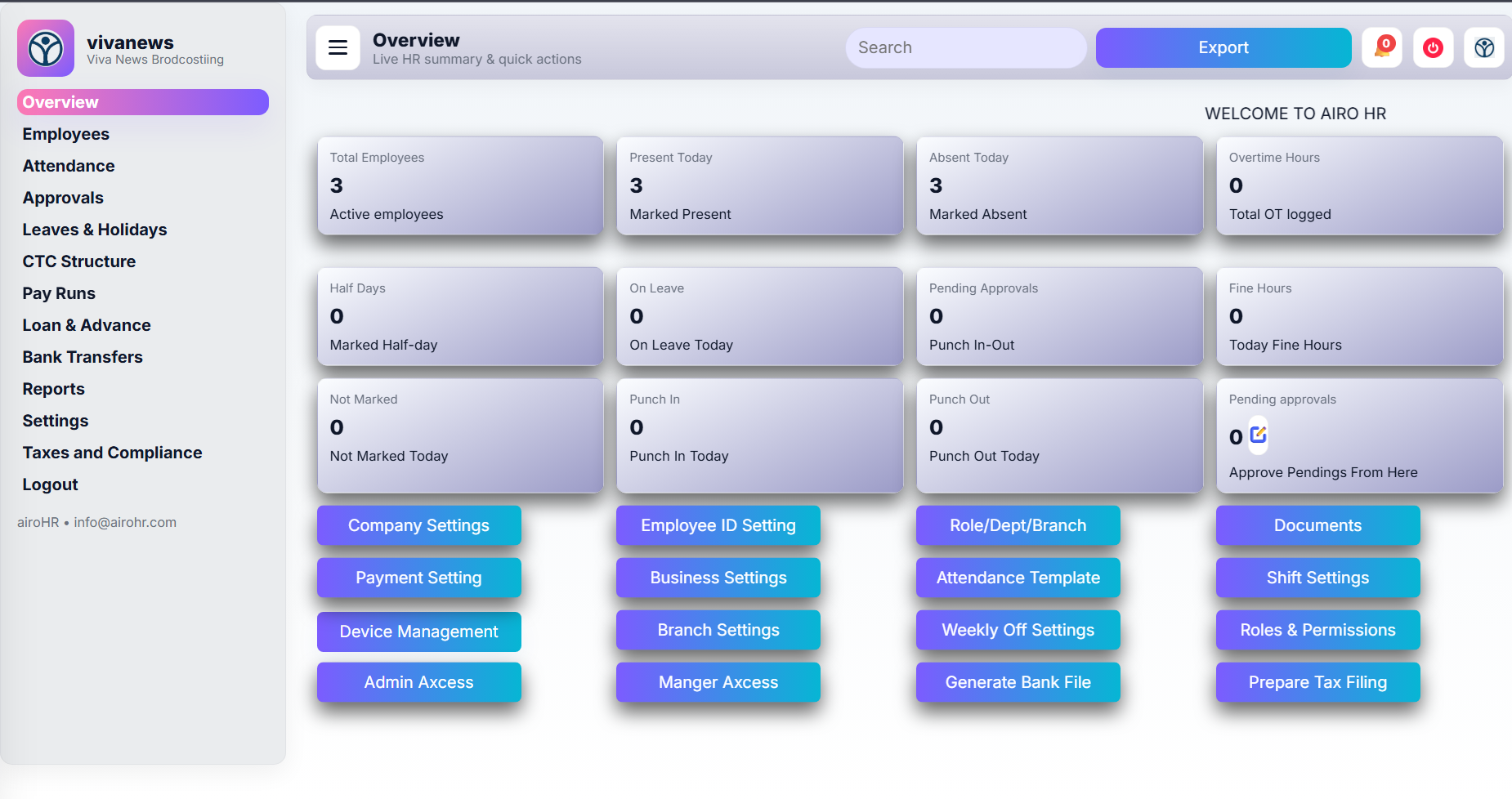Open Generate Bank File

(1018, 682)
